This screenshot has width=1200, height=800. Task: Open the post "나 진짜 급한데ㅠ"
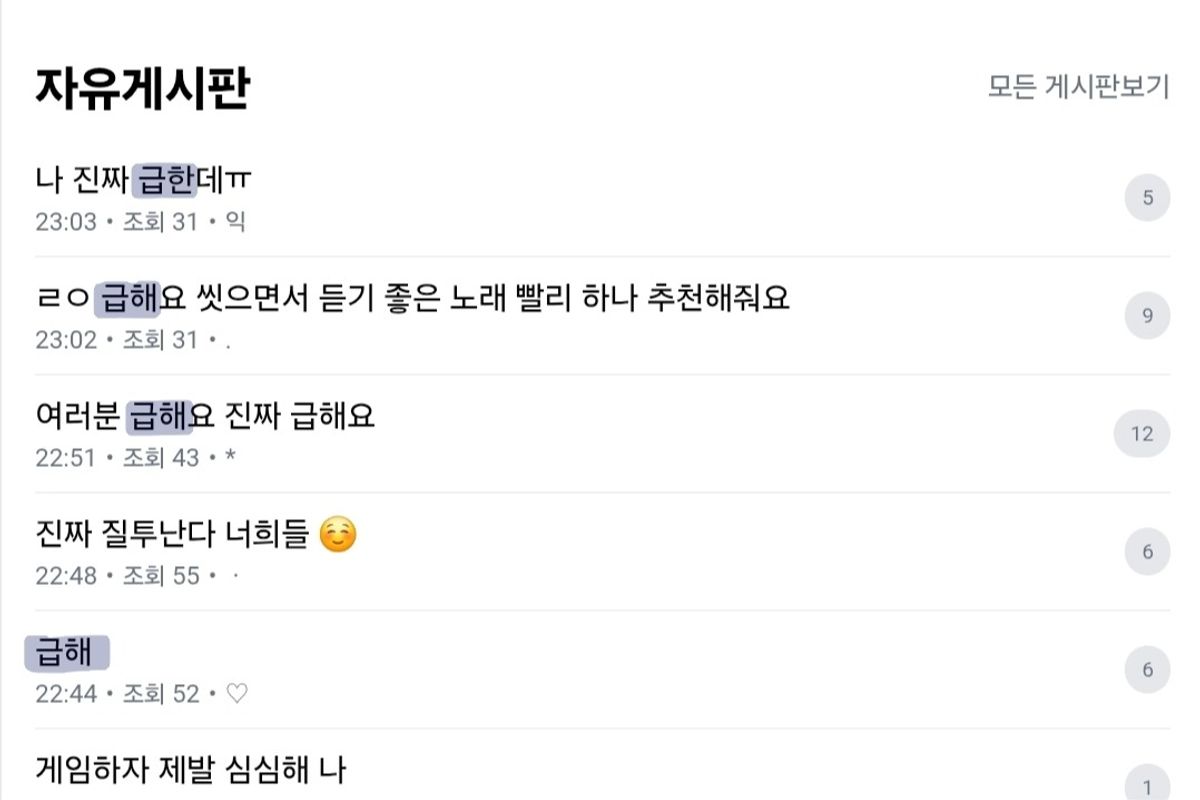143,180
